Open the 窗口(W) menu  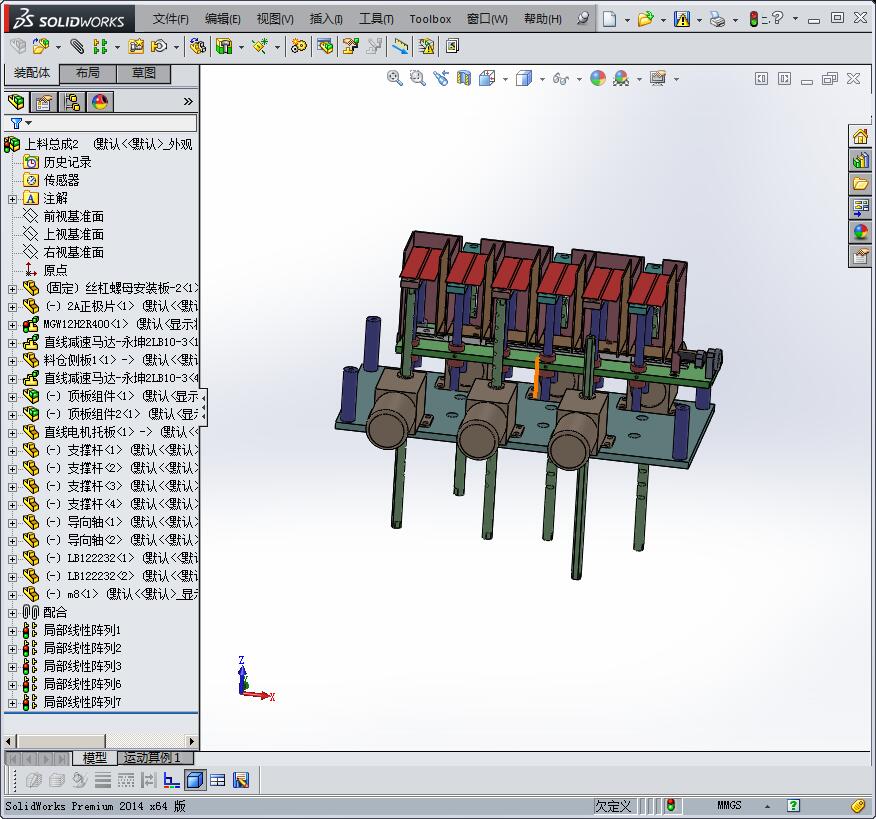(487, 19)
